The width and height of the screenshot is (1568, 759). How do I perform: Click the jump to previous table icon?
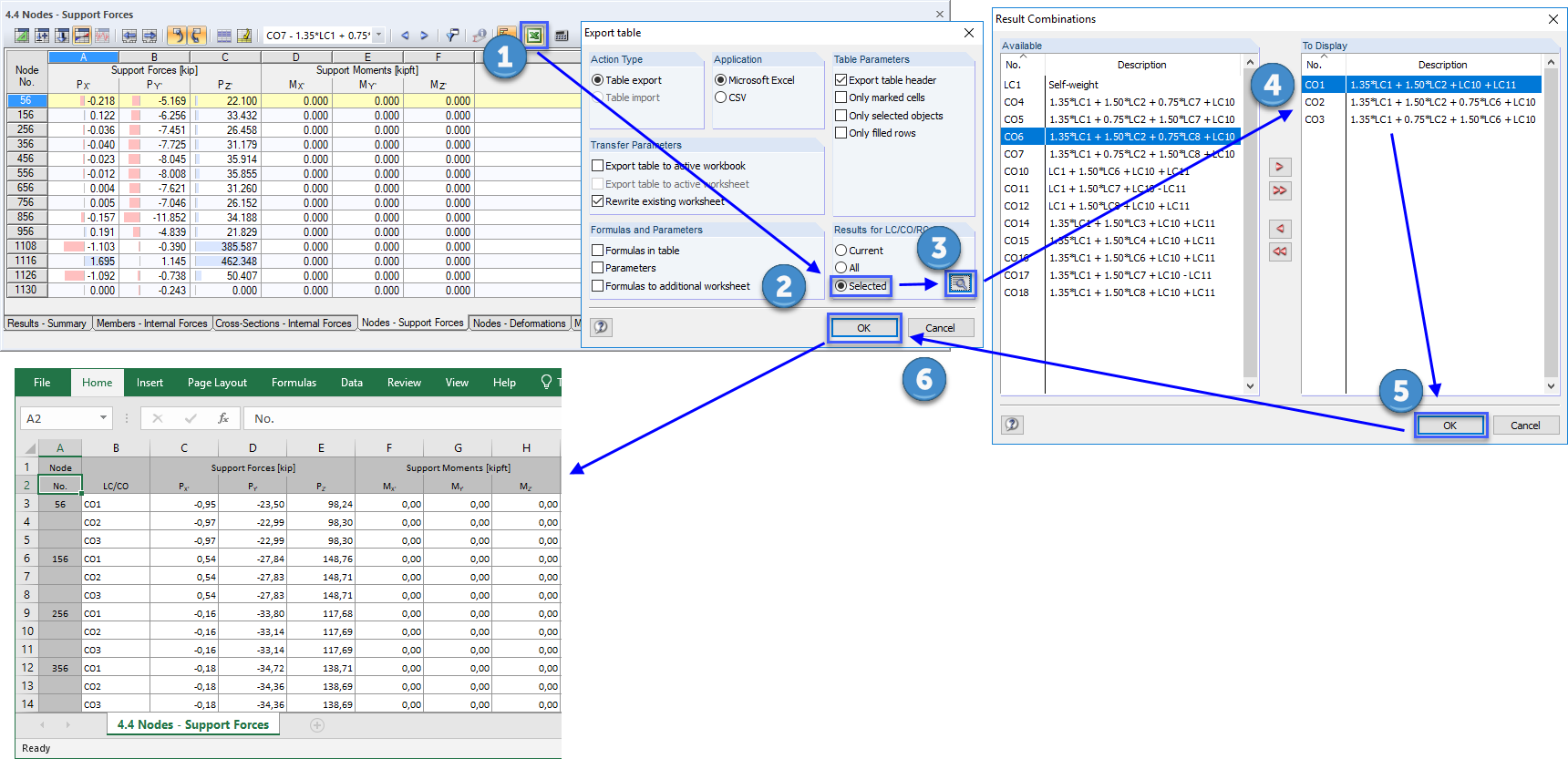pyautogui.click(x=129, y=36)
